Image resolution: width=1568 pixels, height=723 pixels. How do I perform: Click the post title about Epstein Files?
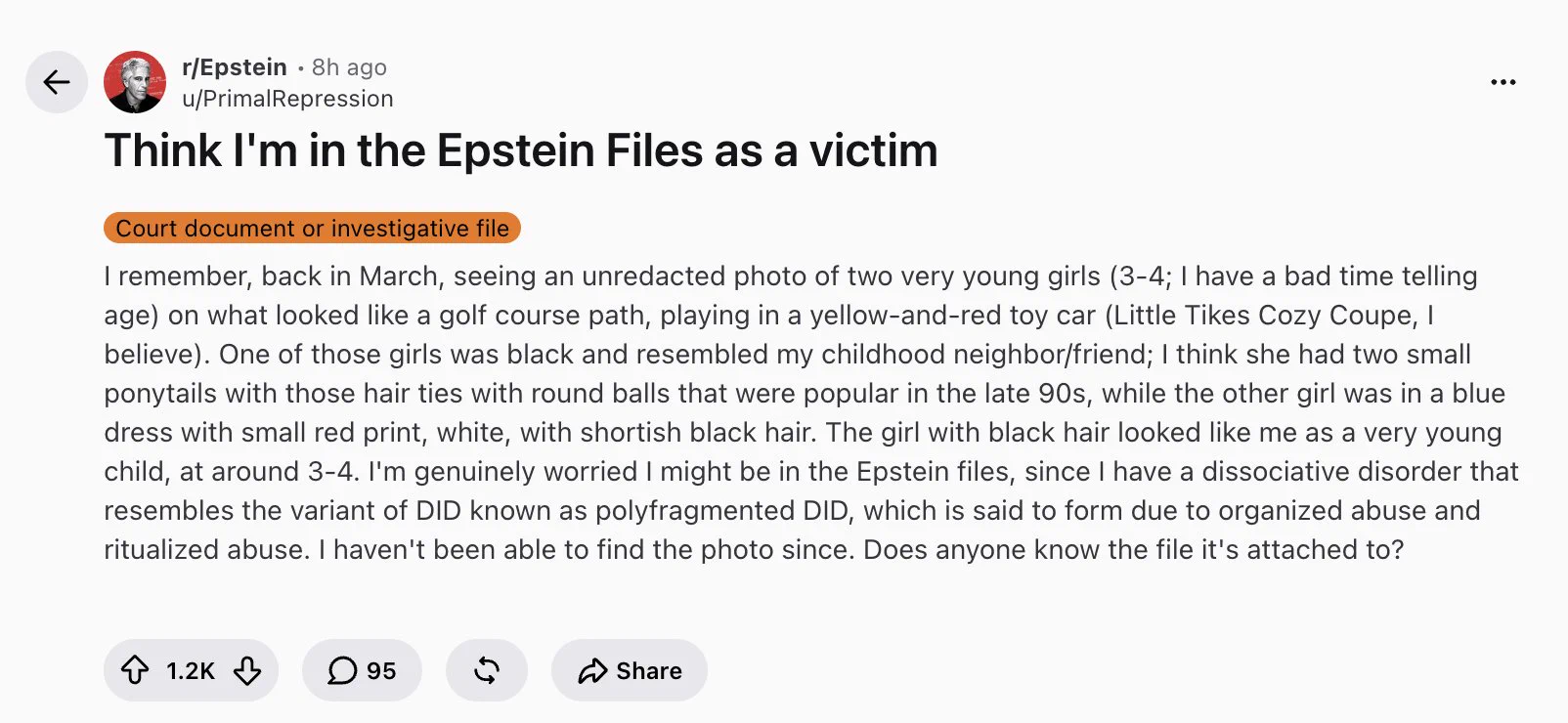pyautogui.click(x=521, y=150)
